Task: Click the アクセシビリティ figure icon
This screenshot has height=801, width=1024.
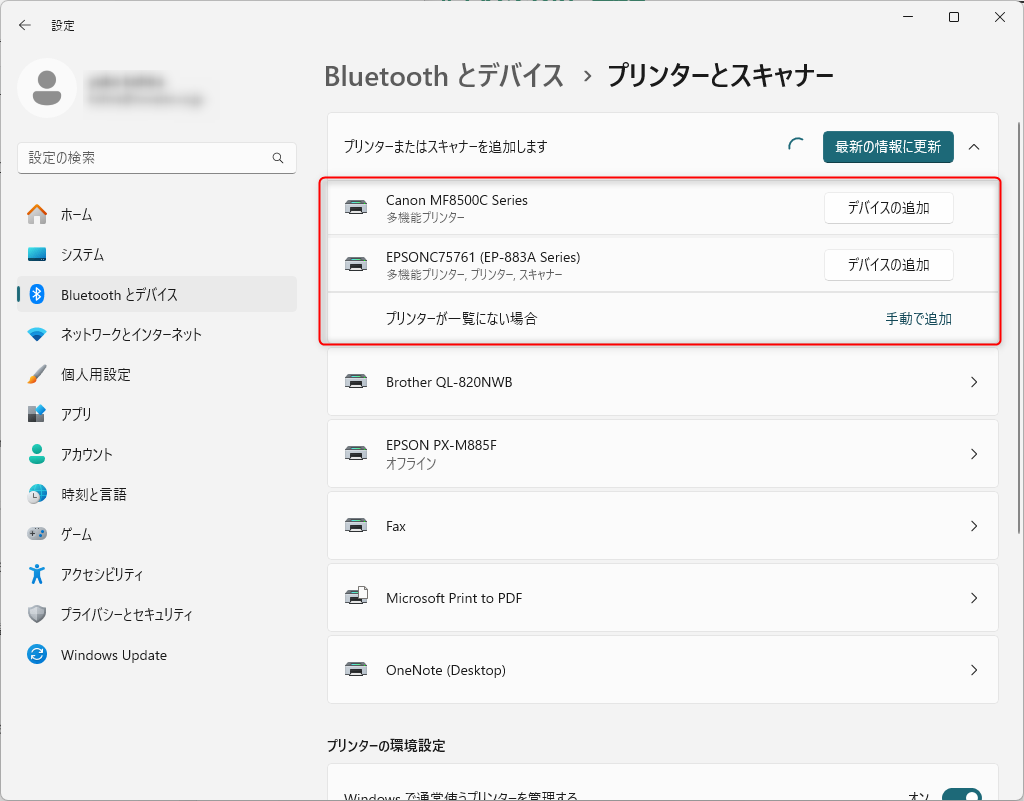Action: click(37, 574)
